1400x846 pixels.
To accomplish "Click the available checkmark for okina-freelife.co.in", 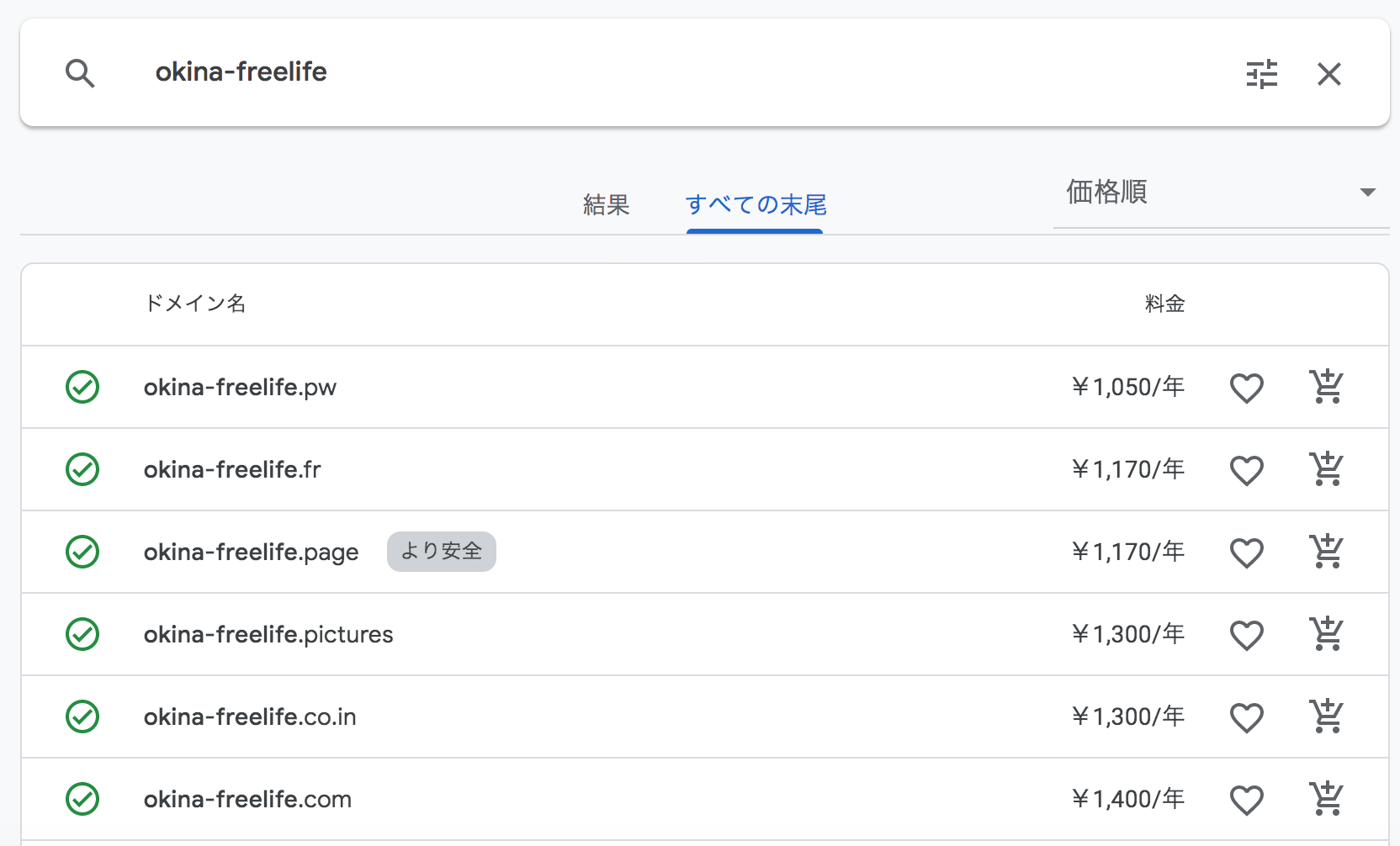I will click(x=82, y=716).
